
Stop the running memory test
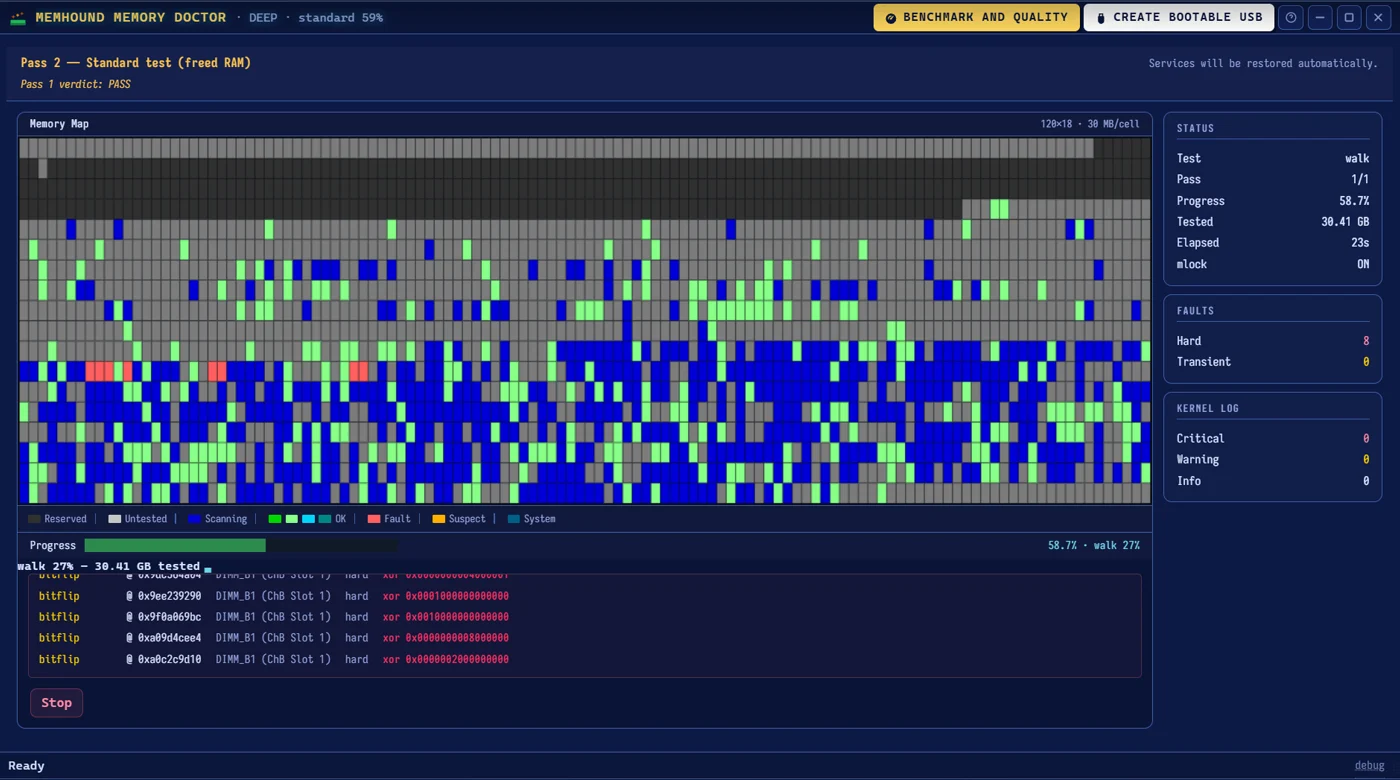click(56, 703)
